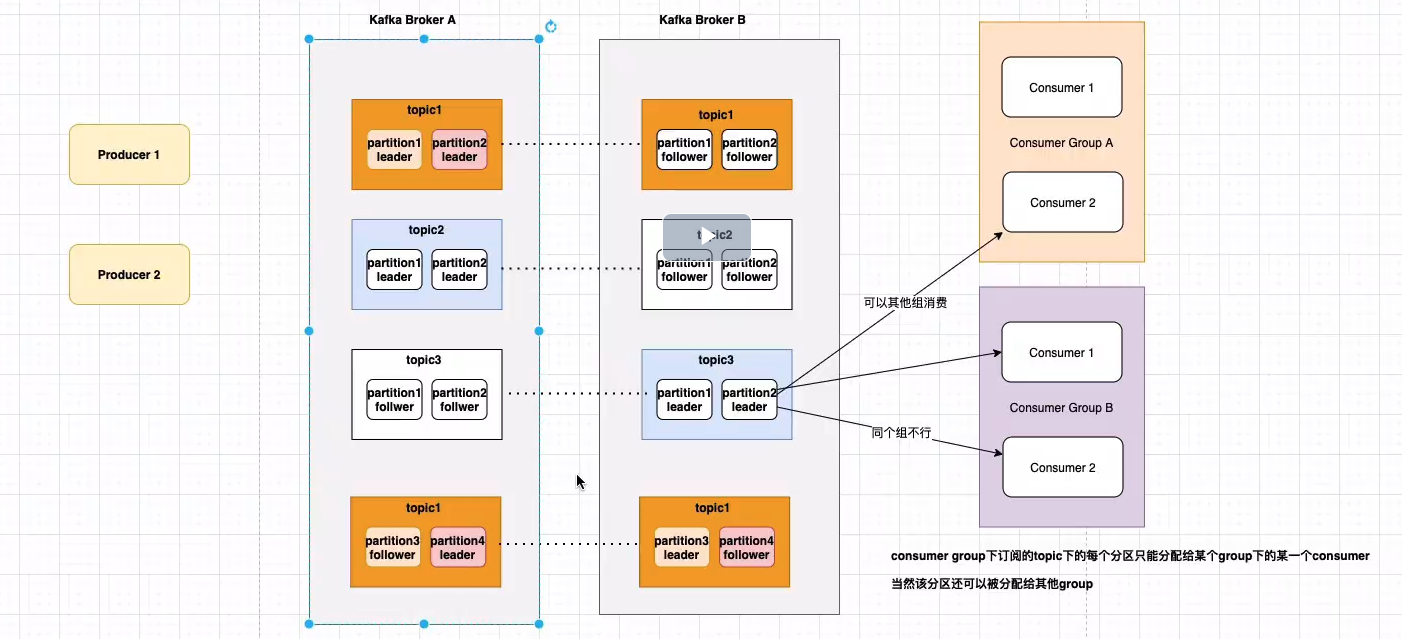Click the rotate handle above Kafka Broker A

tap(550, 27)
